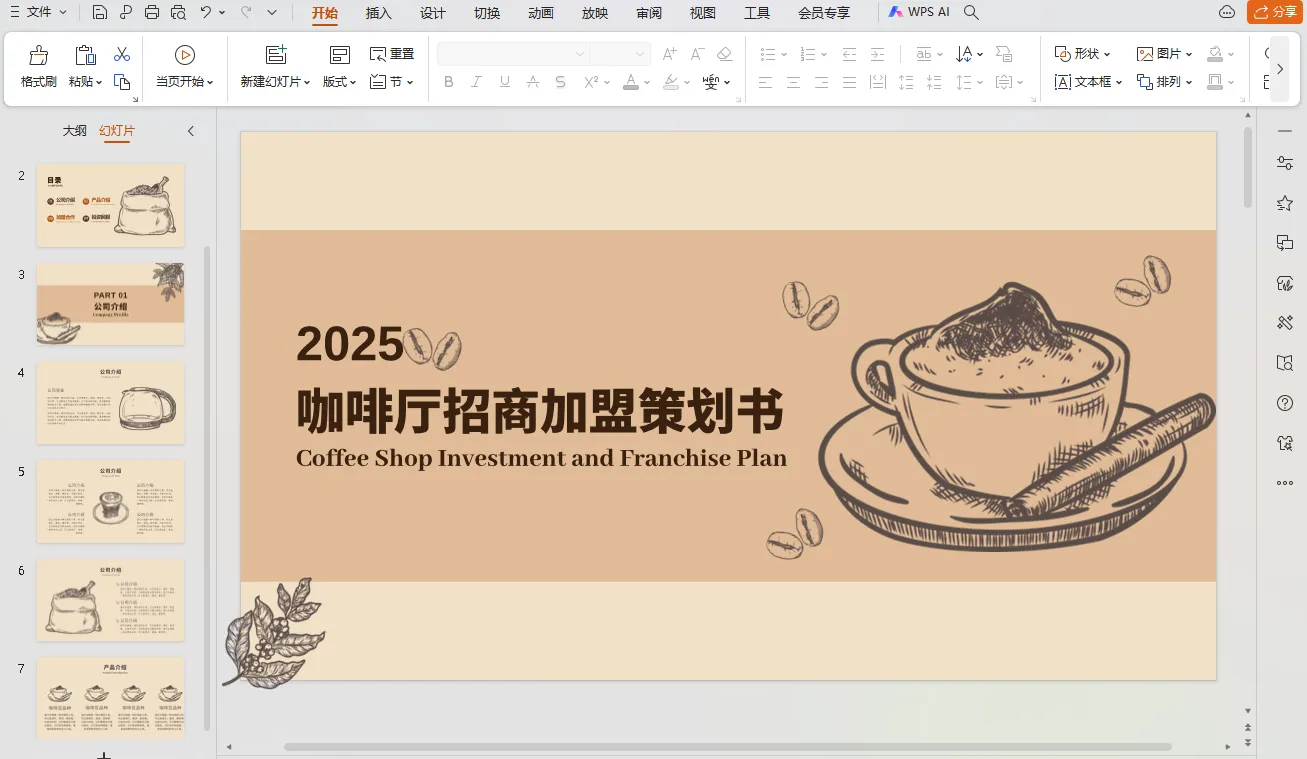Click the More (three dots) icon in right sidebar
The image size is (1307, 759).
(1285, 483)
